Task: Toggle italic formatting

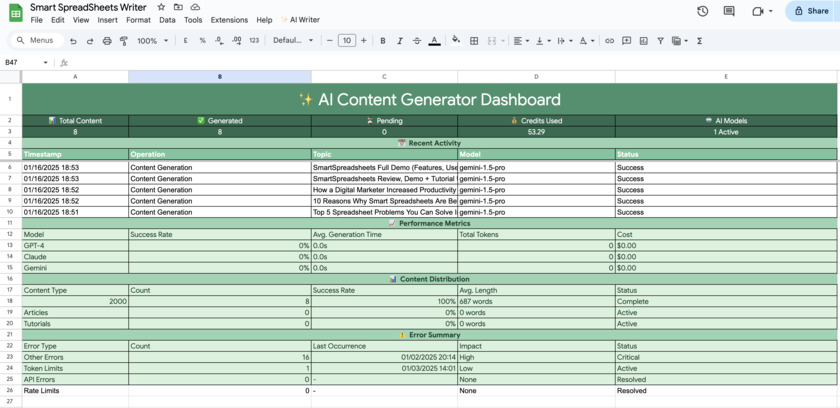Action: coord(400,41)
